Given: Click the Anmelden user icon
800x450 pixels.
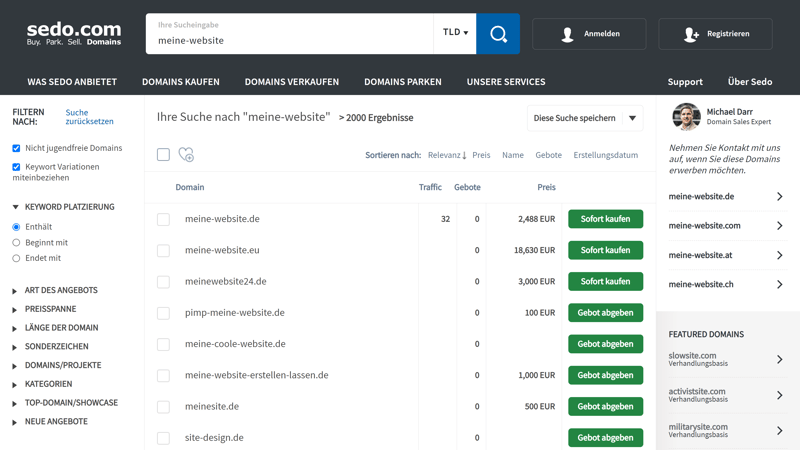Looking at the screenshot, I should (x=567, y=34).
